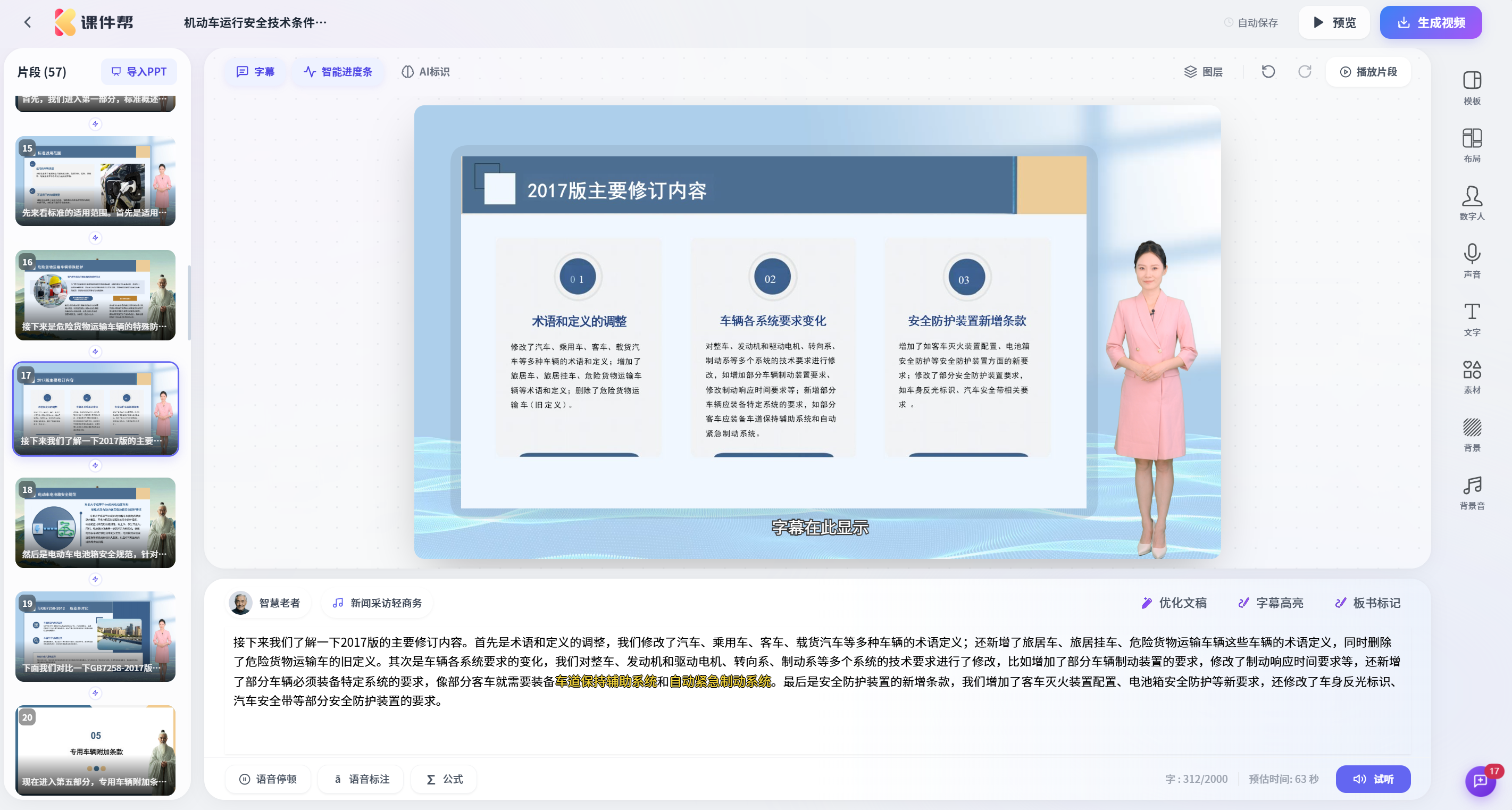Viewport: 1512px width, 810px height.
Task: Click the undo arrow icon
Action: point(1268,72)
